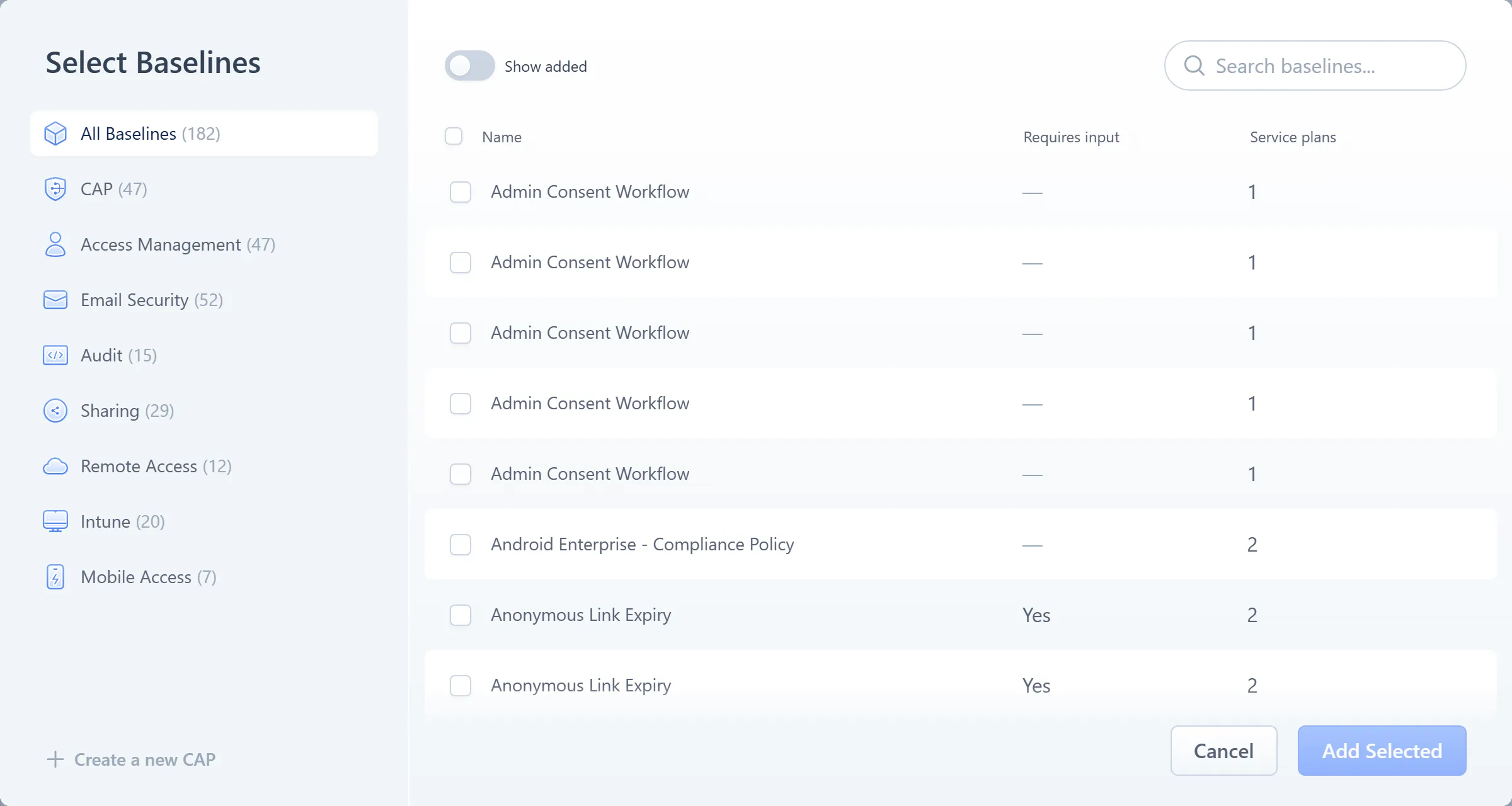Screen dimensions: 1512x806
Task: Click the Access Management person icon
Action: pyautogui.click(x=55, y=244)
